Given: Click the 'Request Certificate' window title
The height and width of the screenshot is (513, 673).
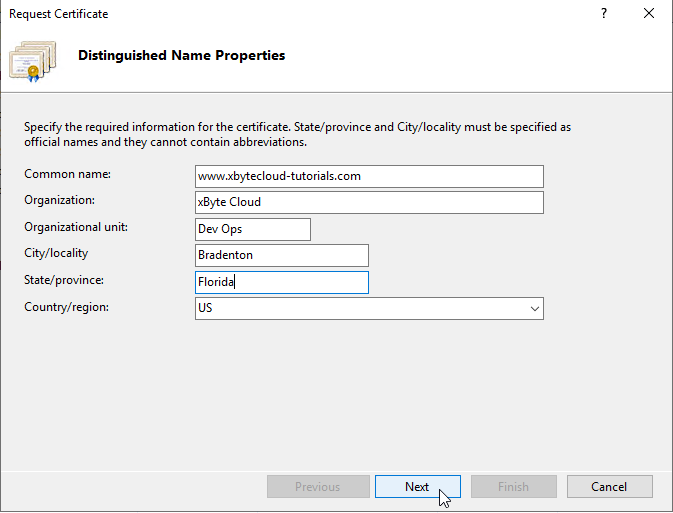Looking at the screenshot, I should pos(58,14).
